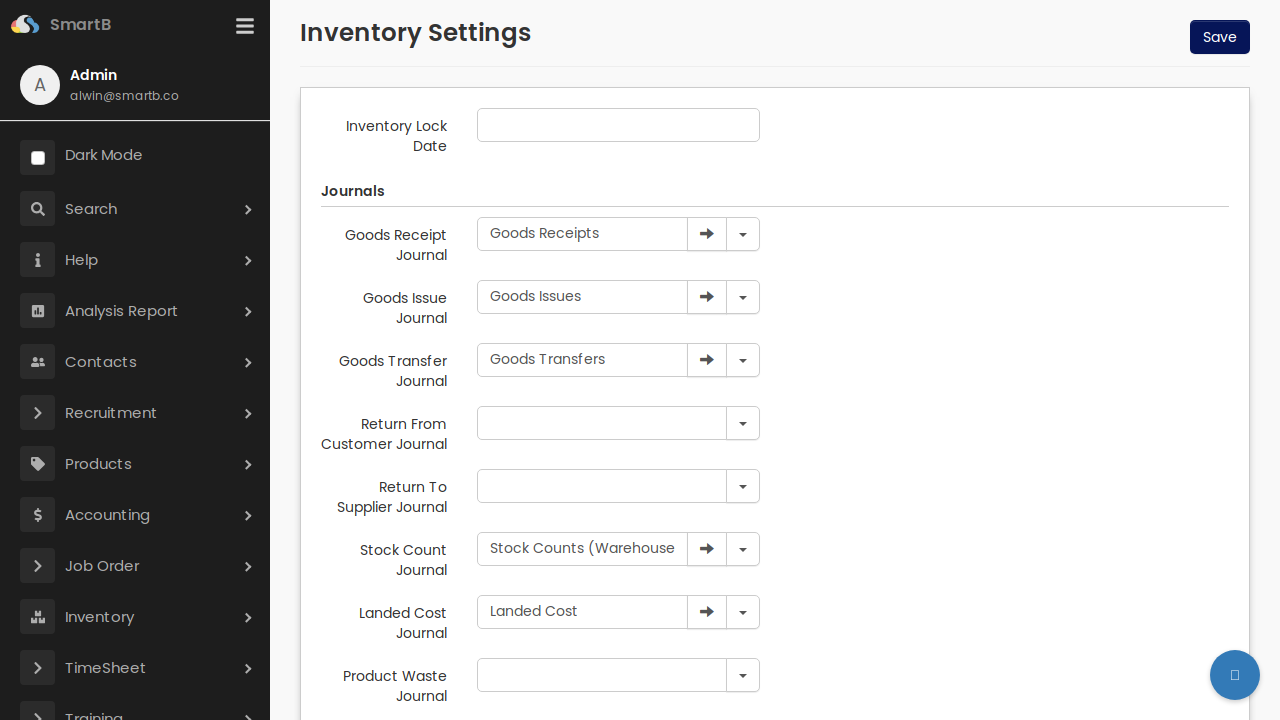Click the floating blue action button
The height and width of the screenshot is (720, 1280).
click(x=1234, y=675)
